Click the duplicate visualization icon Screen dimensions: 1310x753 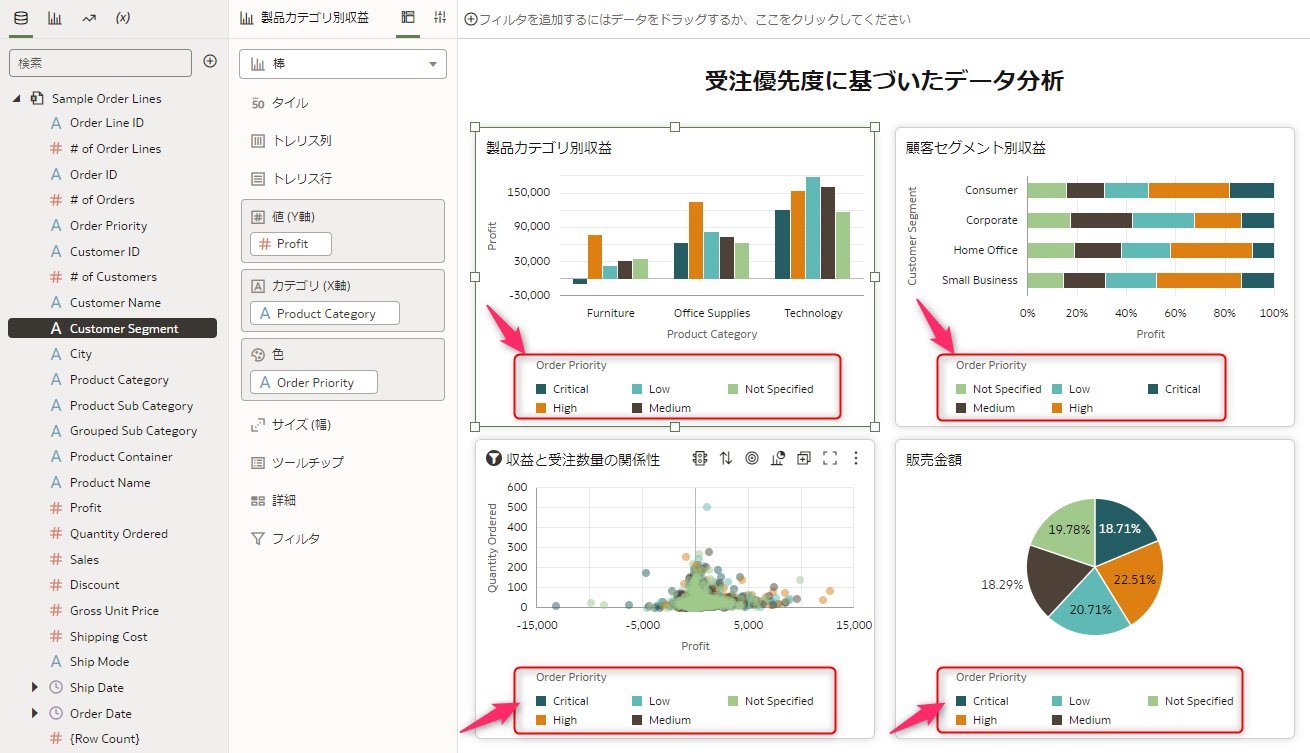804,458
